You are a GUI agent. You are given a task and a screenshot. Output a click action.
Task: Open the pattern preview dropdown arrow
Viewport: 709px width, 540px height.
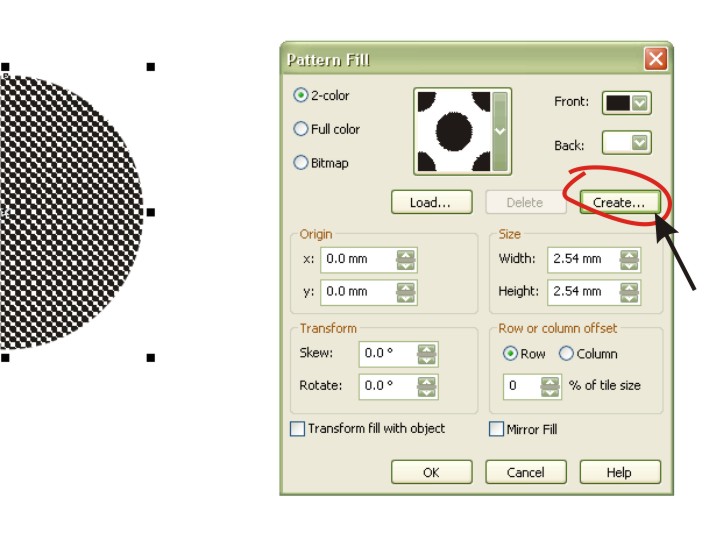point(502,131)
